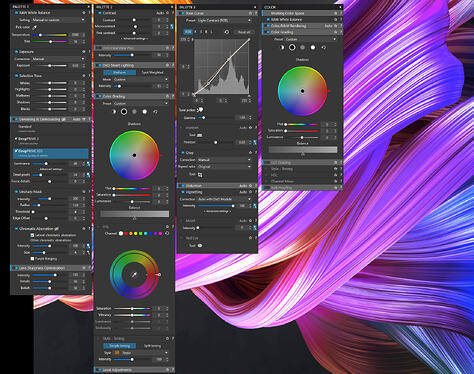Image resolution: width=474 pixels, height=374 pixels.
Task: Reset Color Grading wheel in the Color panel
Action: [323, 47]
